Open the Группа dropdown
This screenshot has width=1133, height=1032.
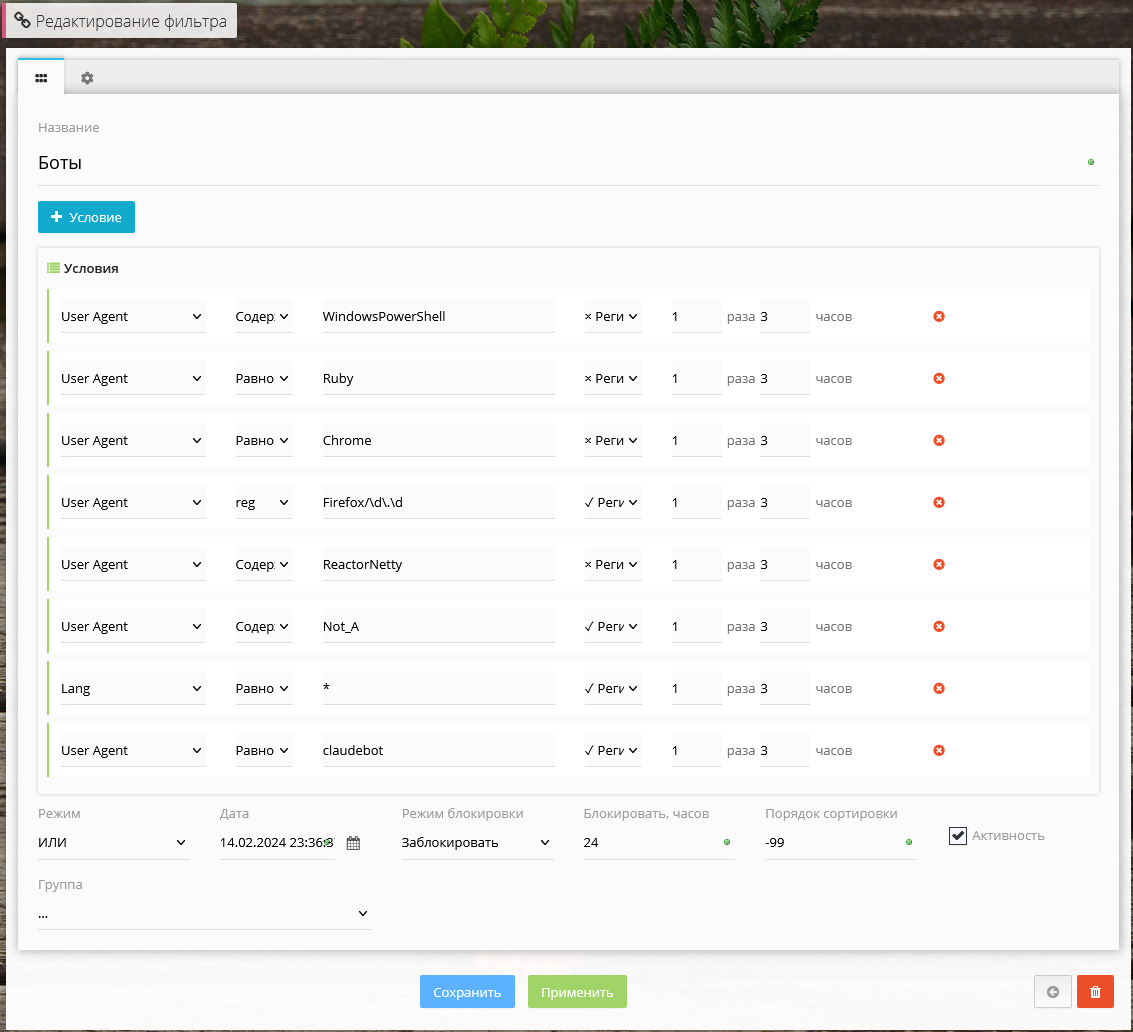coord(204,914)
